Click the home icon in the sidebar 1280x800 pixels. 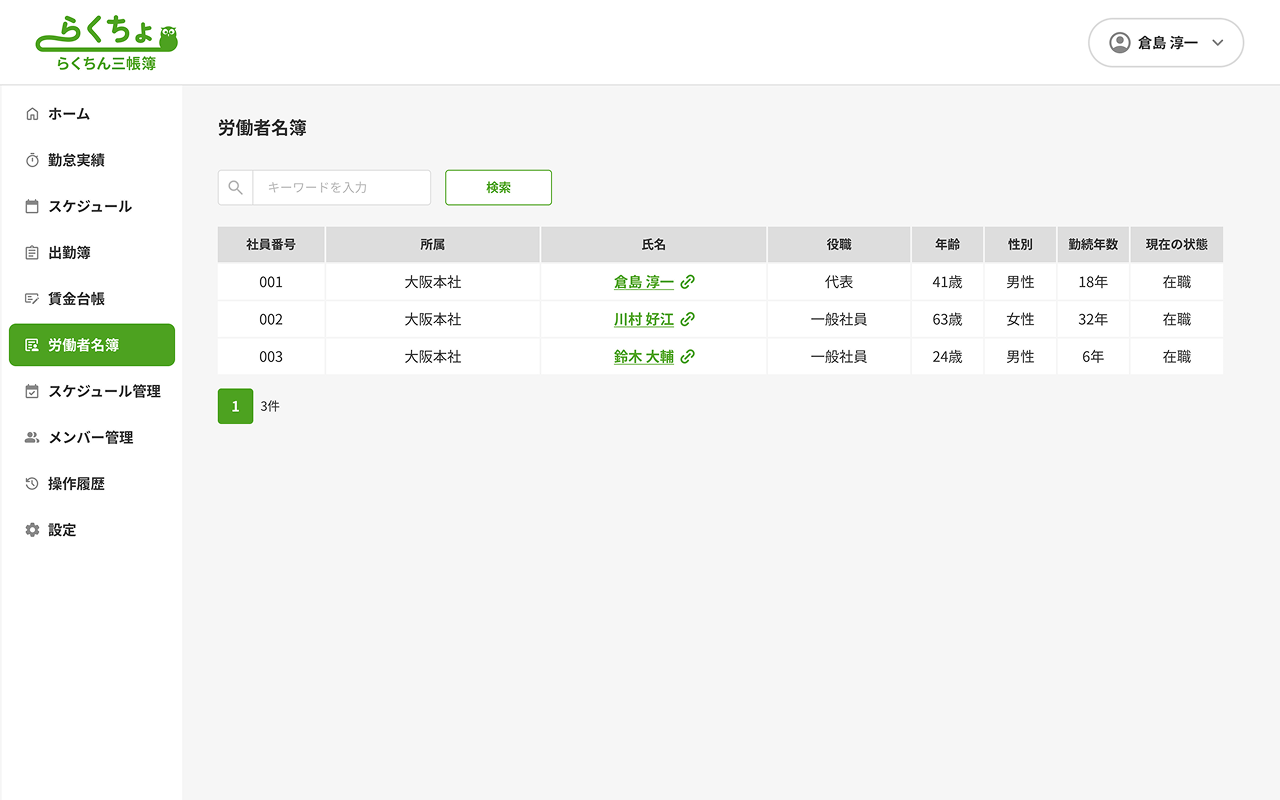[32, 114]
